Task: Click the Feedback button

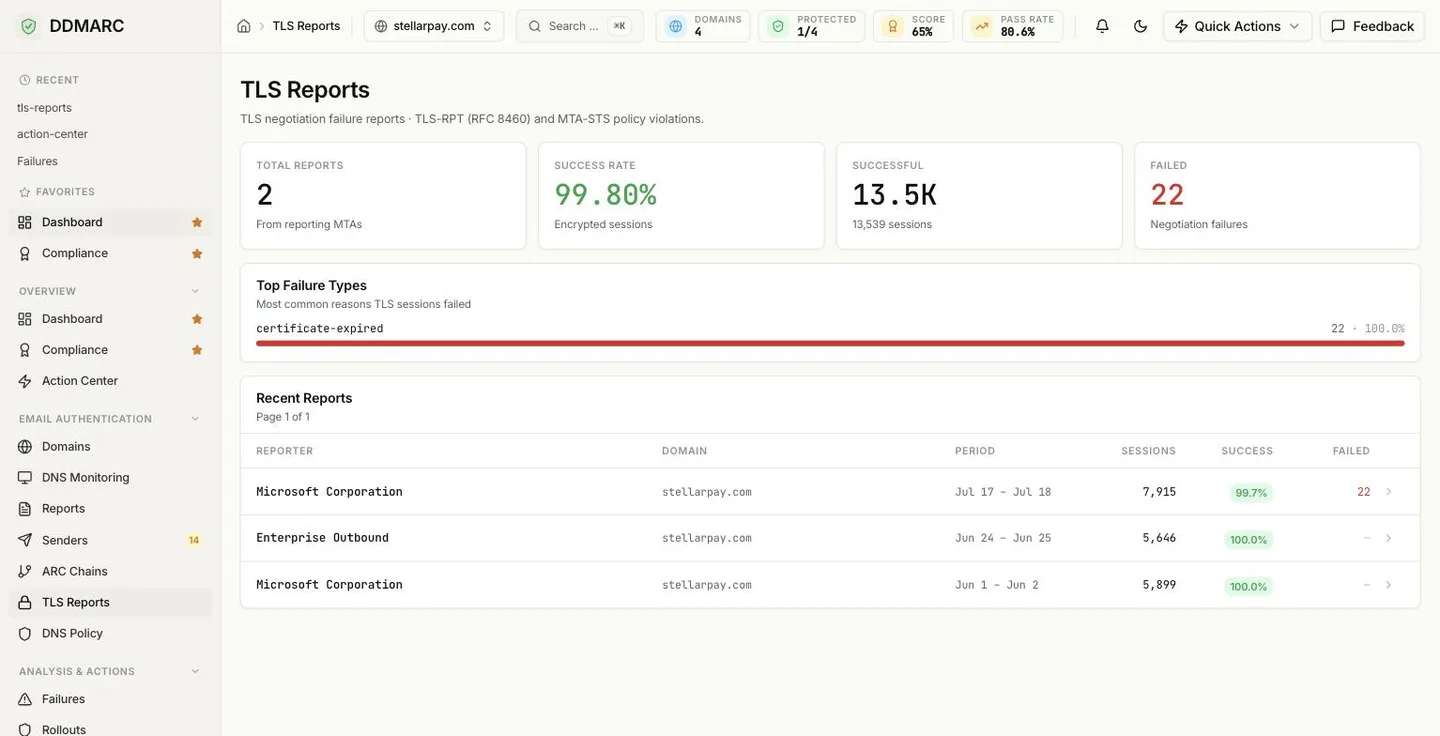Action: pos(1372,26)
